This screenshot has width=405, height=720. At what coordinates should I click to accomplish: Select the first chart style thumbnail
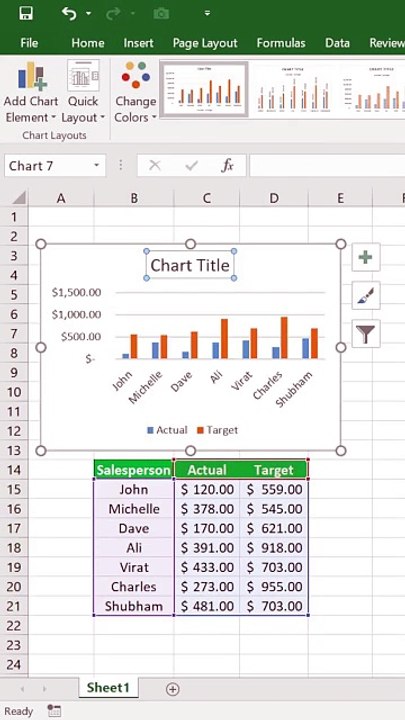[x=204, y=89]
